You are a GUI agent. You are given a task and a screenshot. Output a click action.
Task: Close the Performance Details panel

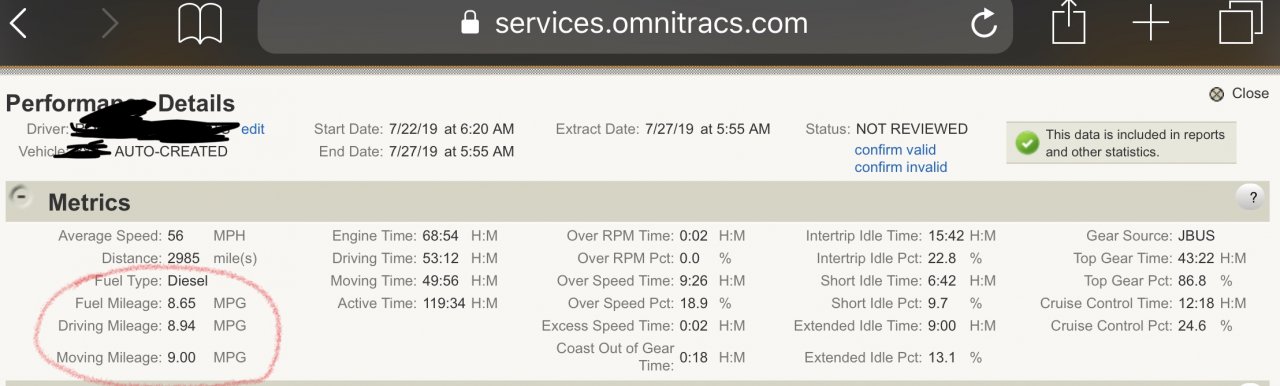1238,93
